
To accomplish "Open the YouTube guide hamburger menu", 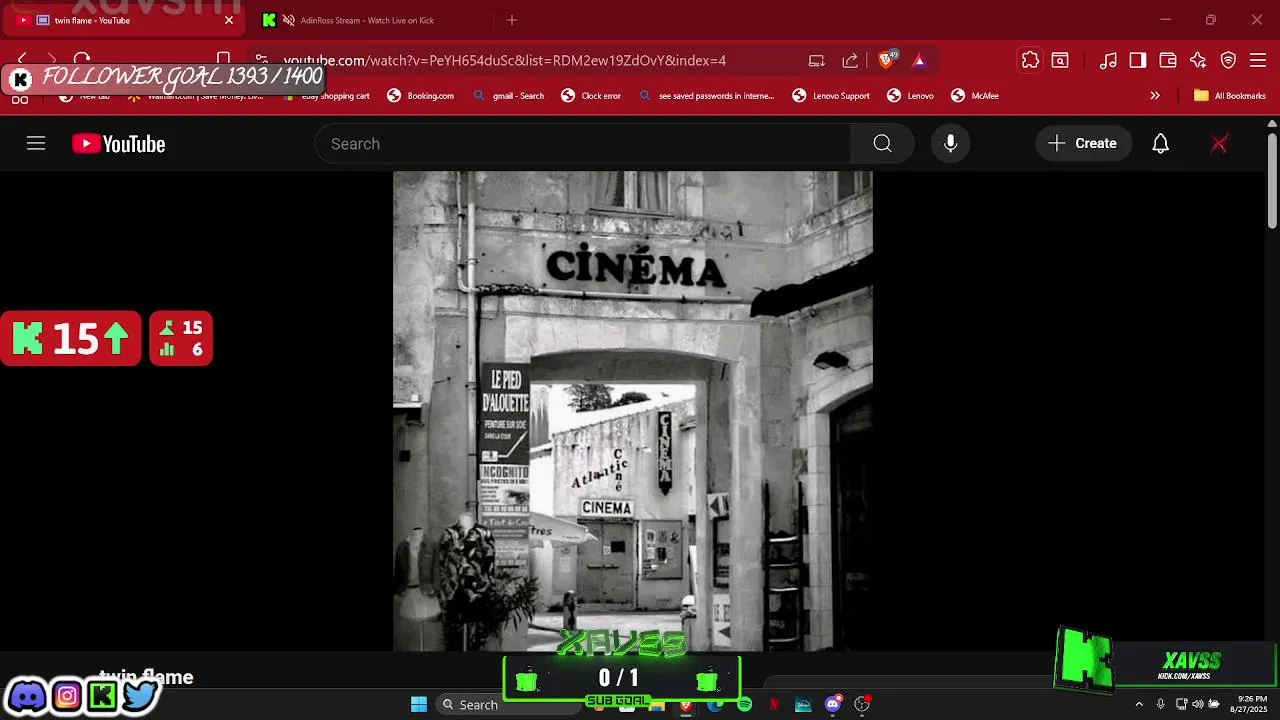I will click(36, 144).
